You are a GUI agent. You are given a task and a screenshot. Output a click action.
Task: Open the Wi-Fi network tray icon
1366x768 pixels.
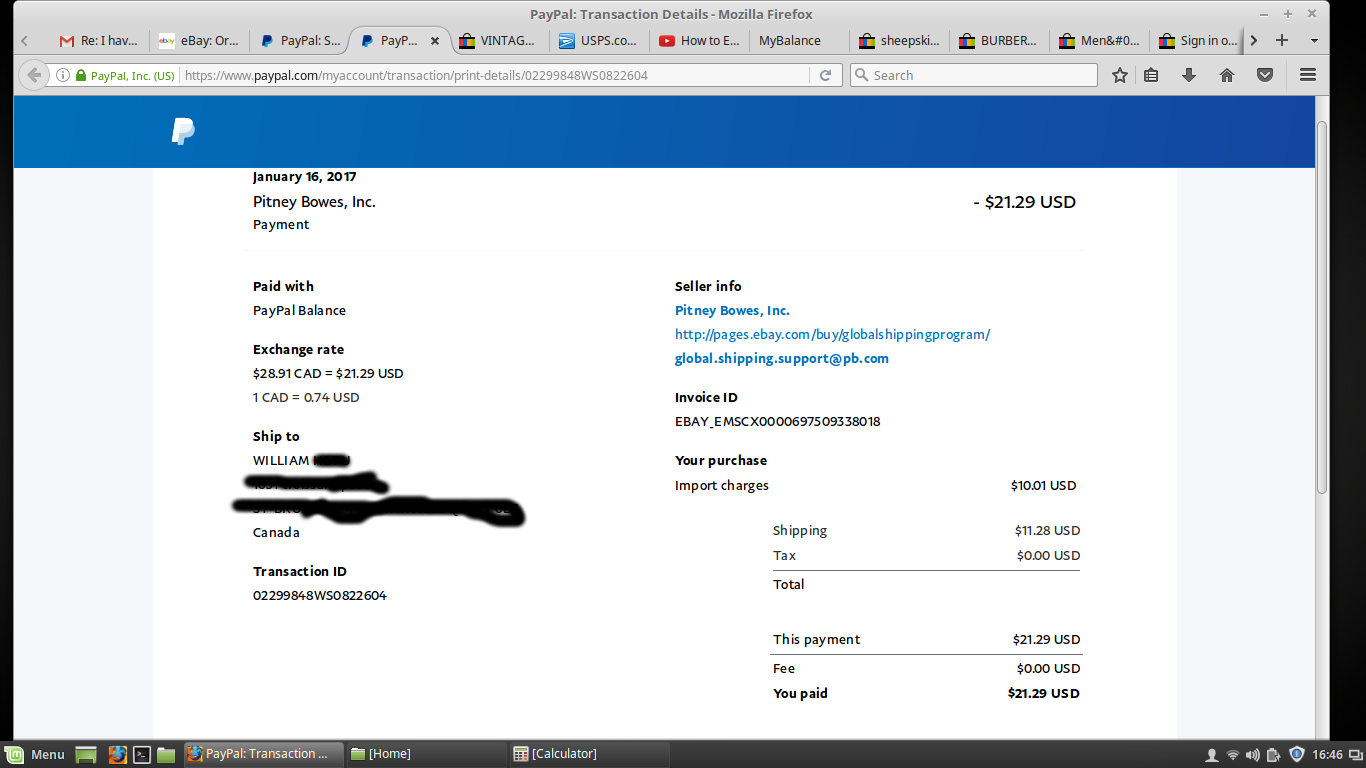(1232, 754)
